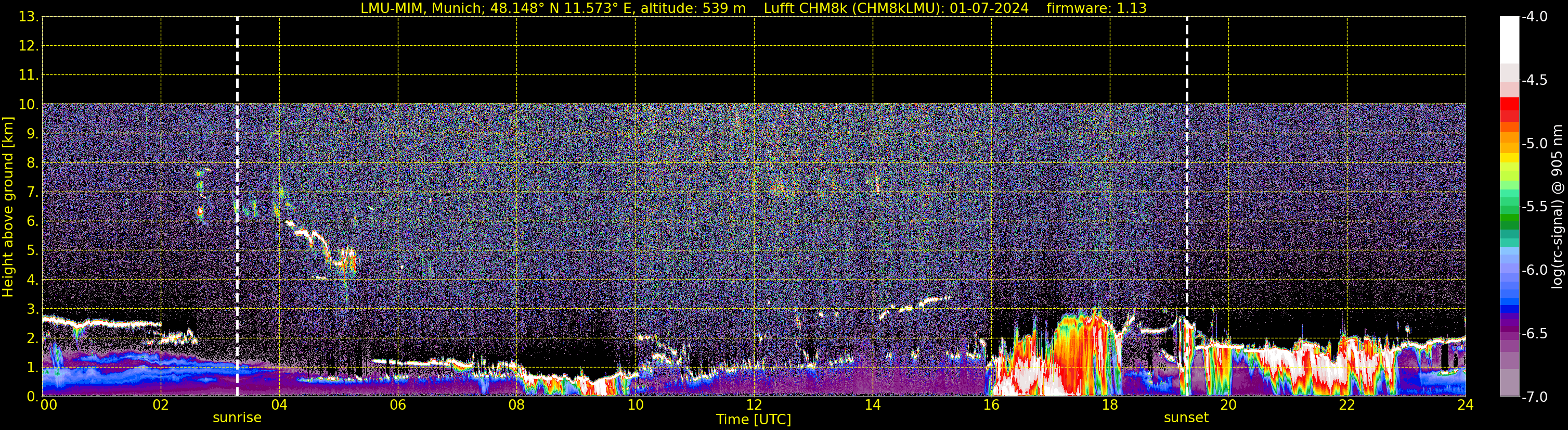Click the 'log(rc-signal) @ 905 nm' colorbar label

click(x=1557, y=207)
